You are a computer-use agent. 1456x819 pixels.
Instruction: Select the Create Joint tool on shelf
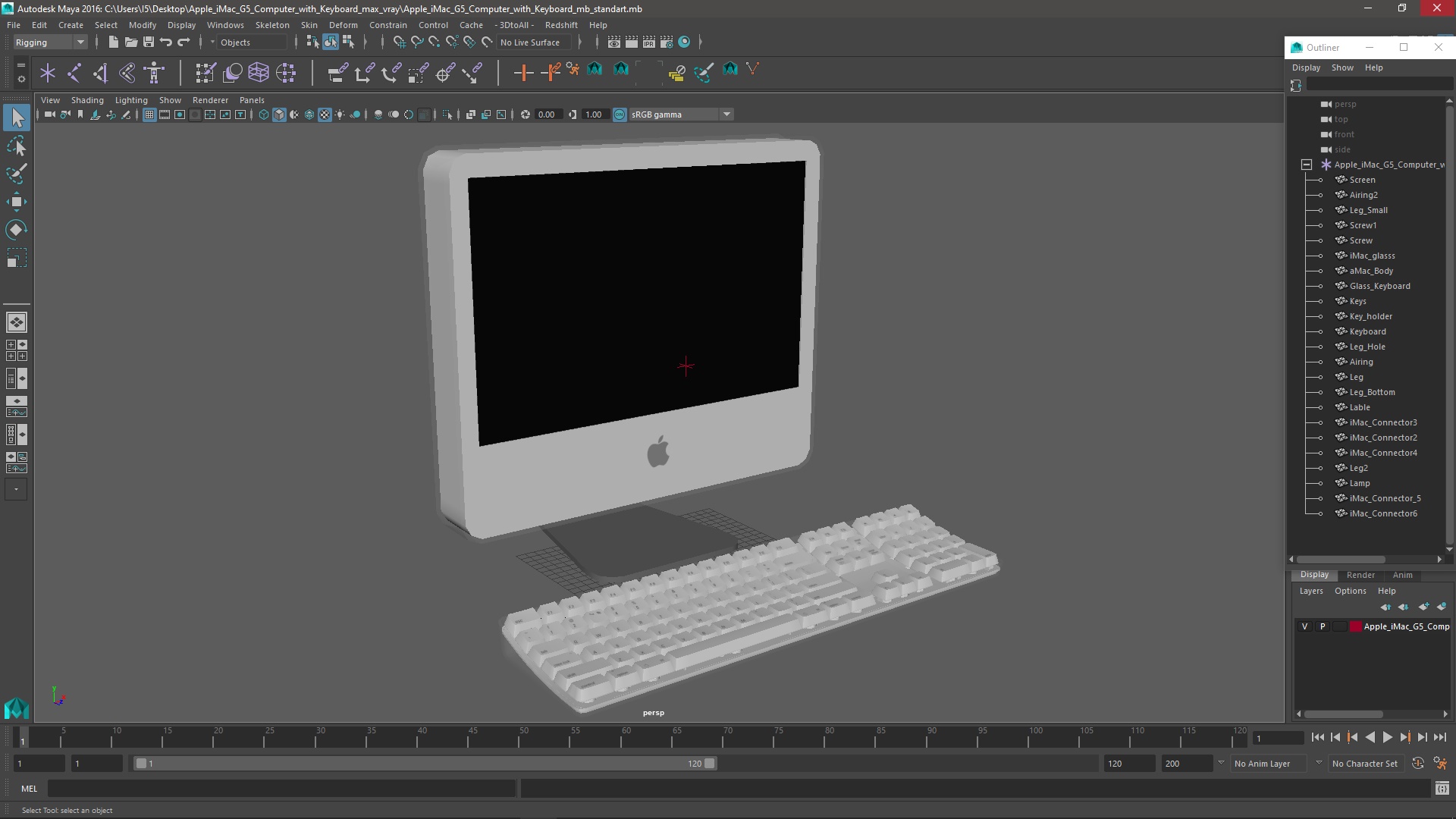(x=74, y=73)
